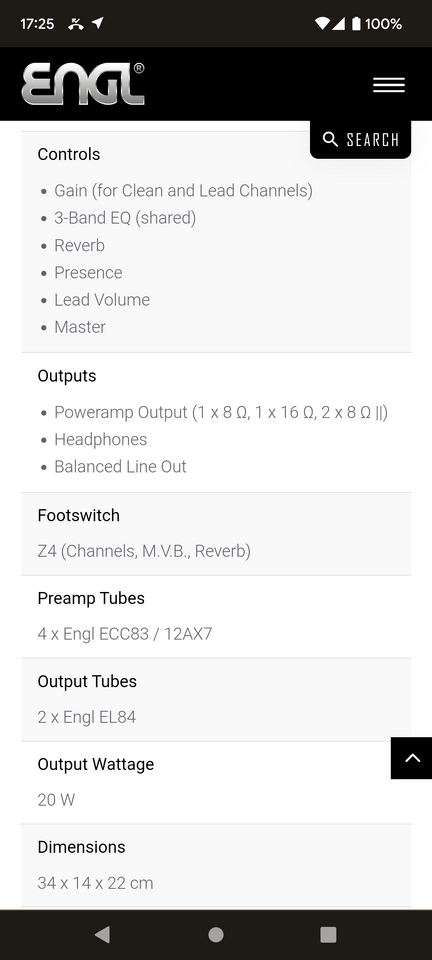Image resolution: width=432 pixels, height=960 pixels.
Task: Click the 34 x 14 x 22 cm dimensions text
Action: [95, 883]
